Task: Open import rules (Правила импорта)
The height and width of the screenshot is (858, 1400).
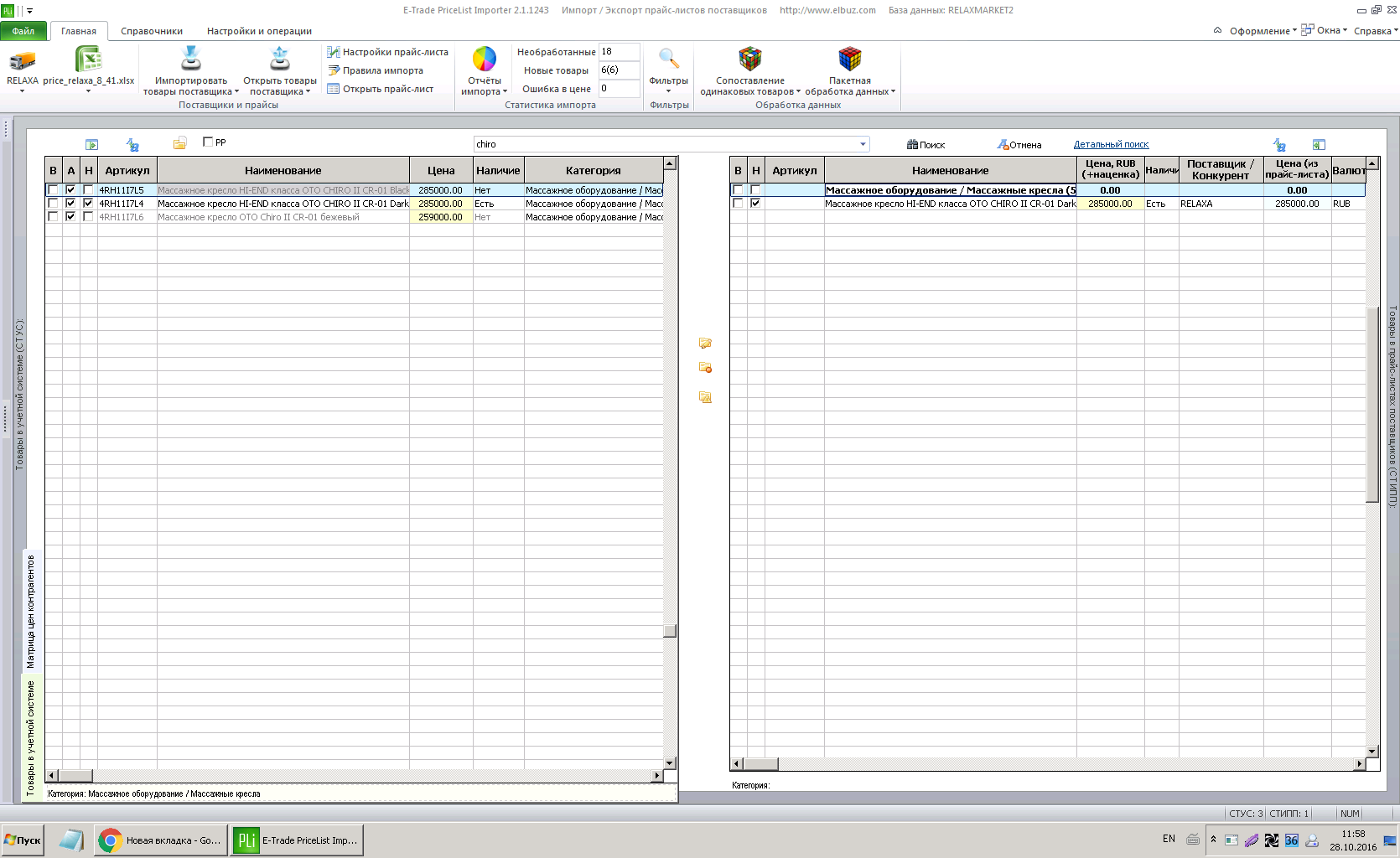Action: pos(375,70)
